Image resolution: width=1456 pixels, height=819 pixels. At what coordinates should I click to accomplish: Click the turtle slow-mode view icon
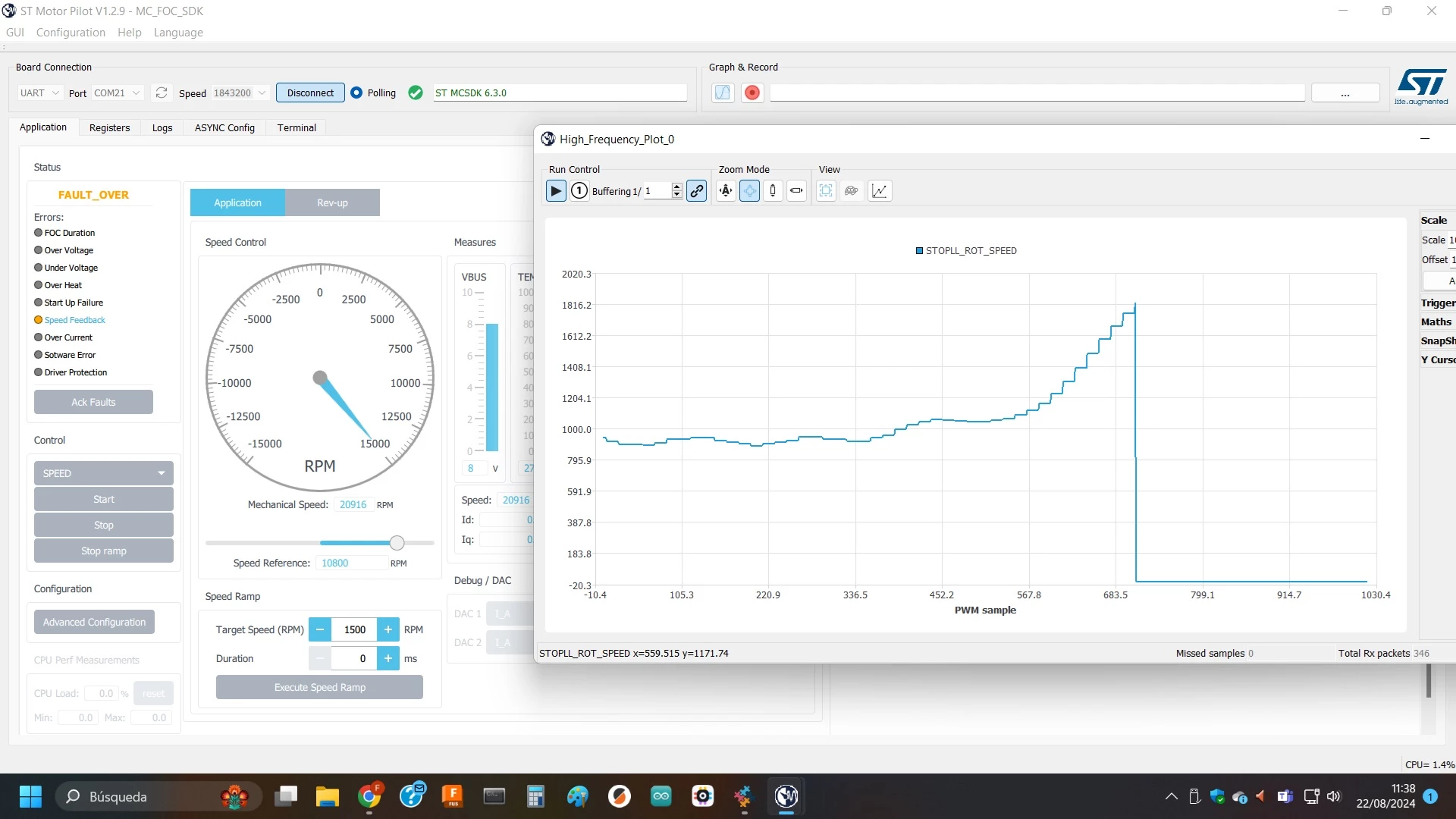[x=851, y=191]
